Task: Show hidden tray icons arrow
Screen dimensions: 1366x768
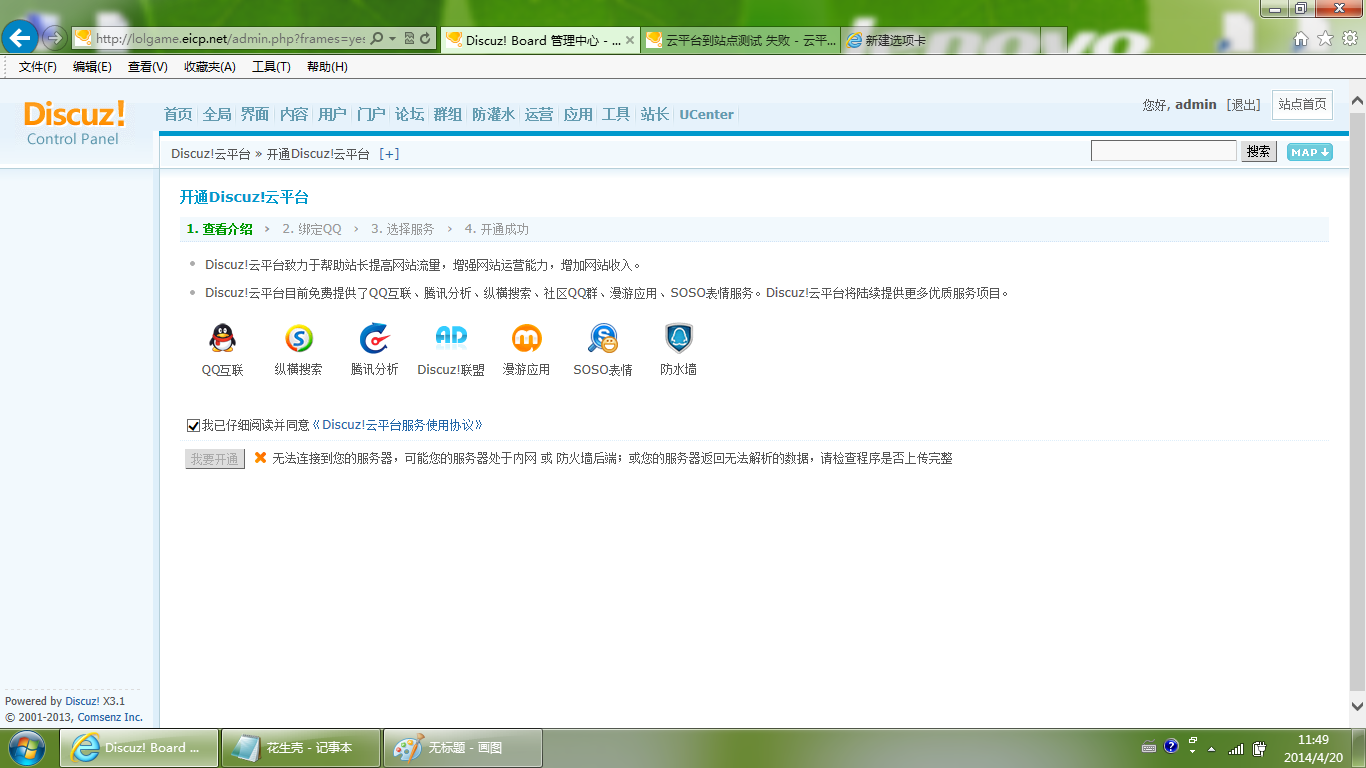Action: (x=1212, y=748)
